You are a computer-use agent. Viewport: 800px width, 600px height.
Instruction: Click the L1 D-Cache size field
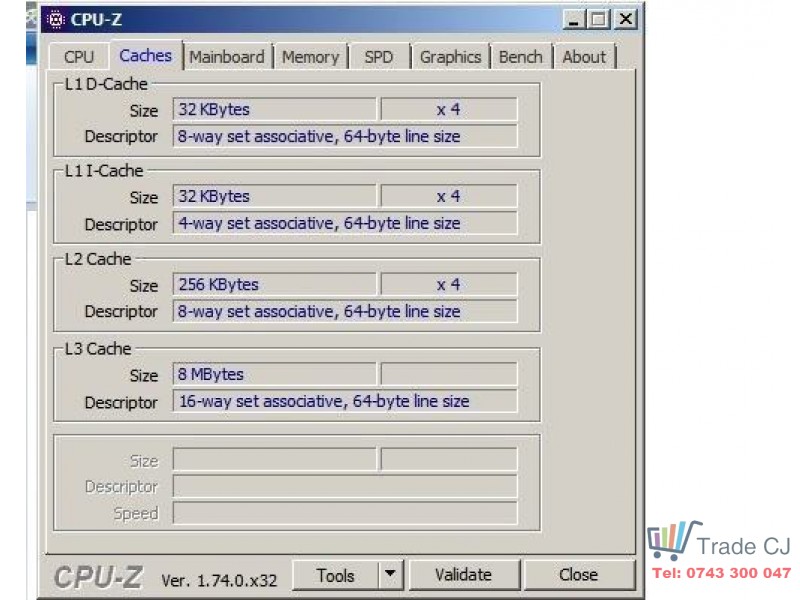[x=274, y=109]
